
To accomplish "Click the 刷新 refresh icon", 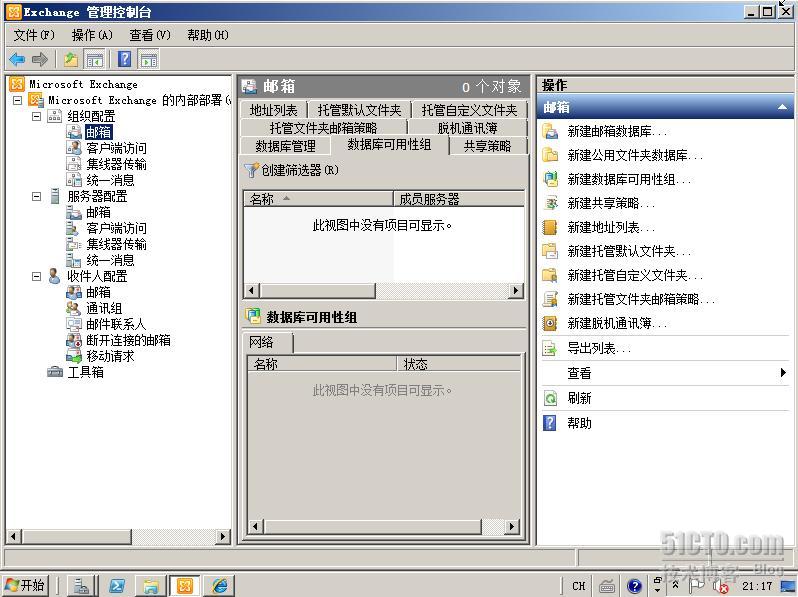I will tap(550, 398).
